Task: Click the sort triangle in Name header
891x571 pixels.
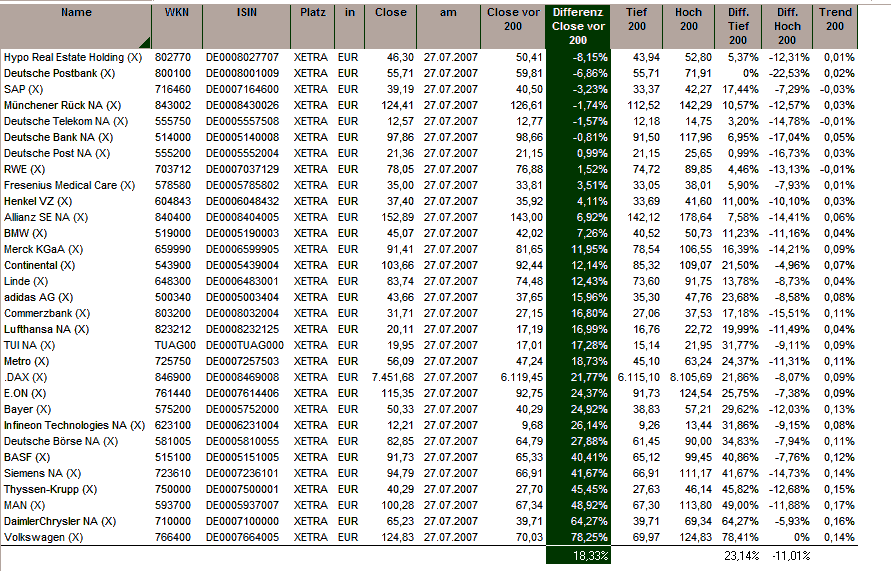Action: (x=145, y=43)
